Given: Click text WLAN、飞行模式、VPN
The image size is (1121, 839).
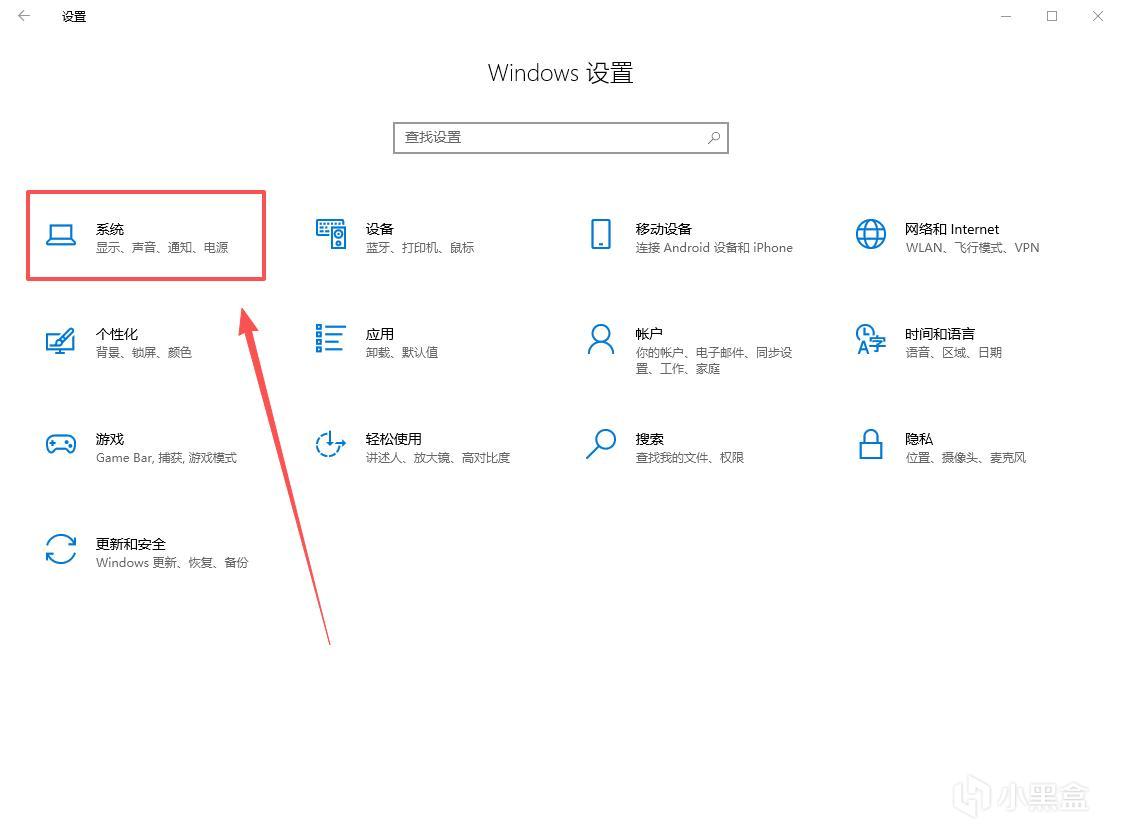Looking at the screenshot, I should [972, 247].
